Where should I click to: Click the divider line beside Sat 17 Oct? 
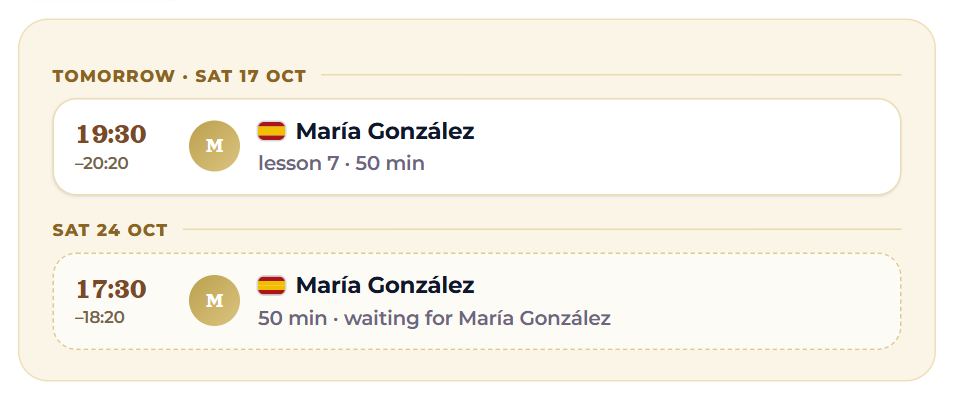(611, 75)
